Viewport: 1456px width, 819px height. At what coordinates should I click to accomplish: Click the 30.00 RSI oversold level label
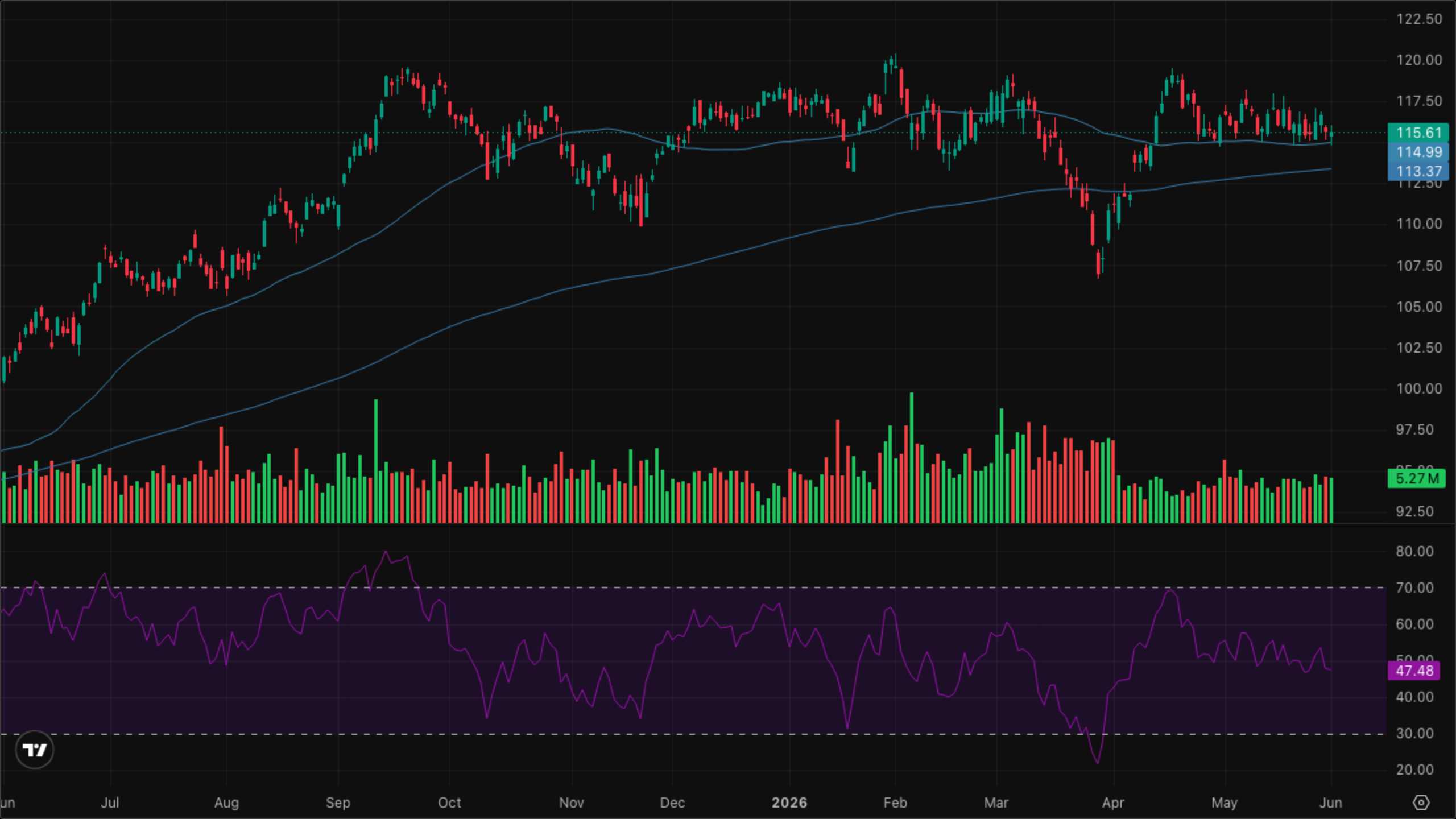(1414, 733)
